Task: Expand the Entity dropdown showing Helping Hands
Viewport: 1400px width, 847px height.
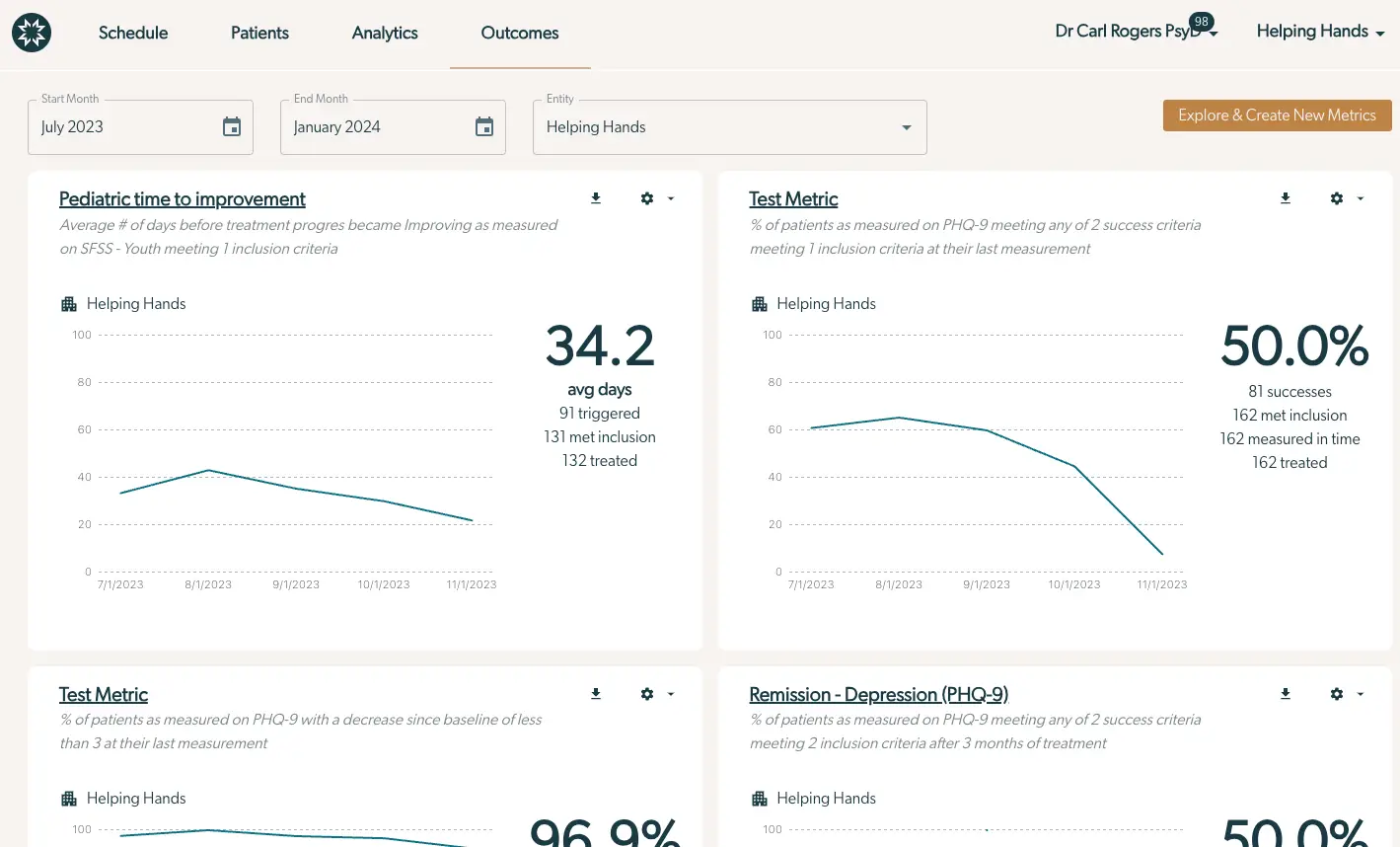Action: (905, 127)
